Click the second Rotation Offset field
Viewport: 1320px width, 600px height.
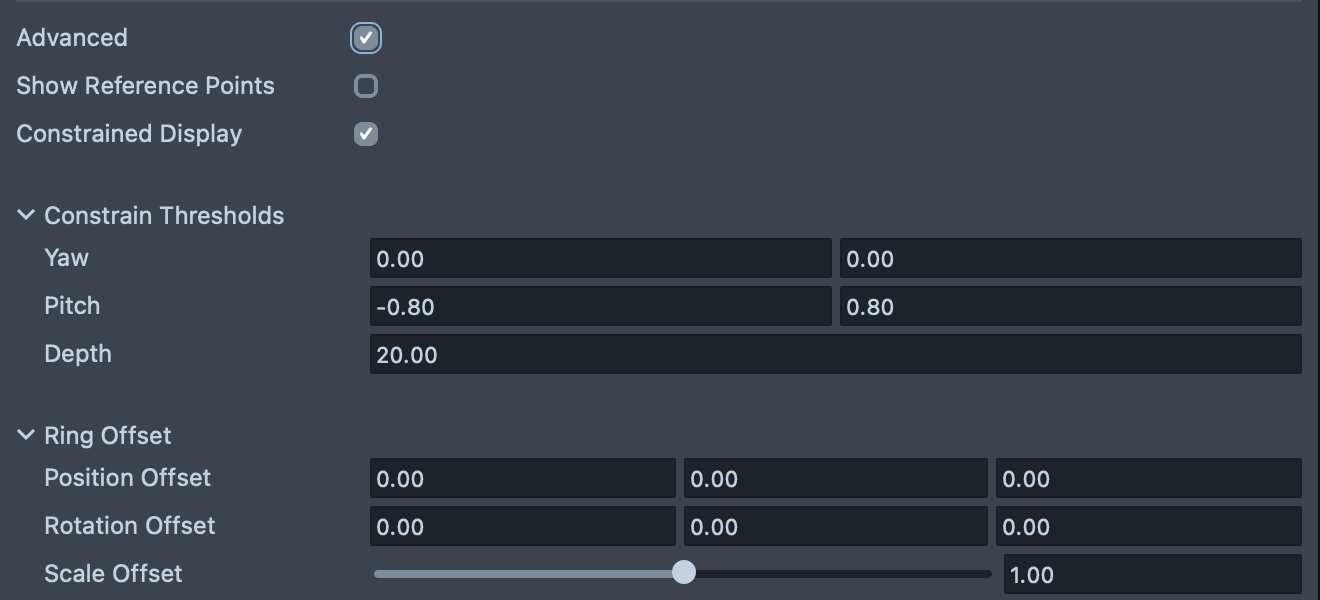(x=835, y=527)
